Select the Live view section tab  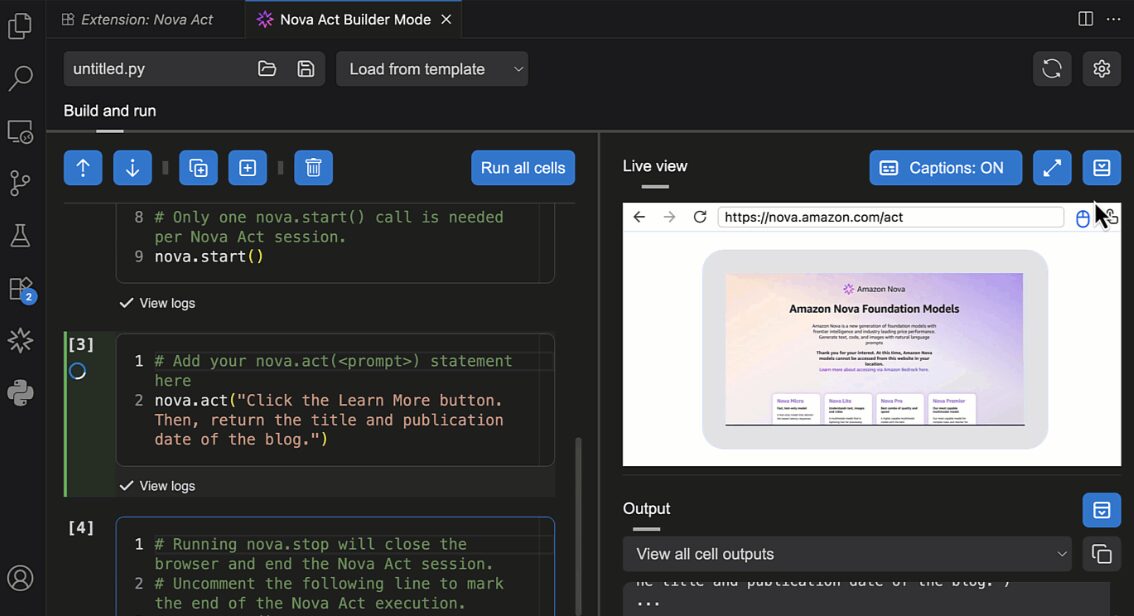(655, 166)
